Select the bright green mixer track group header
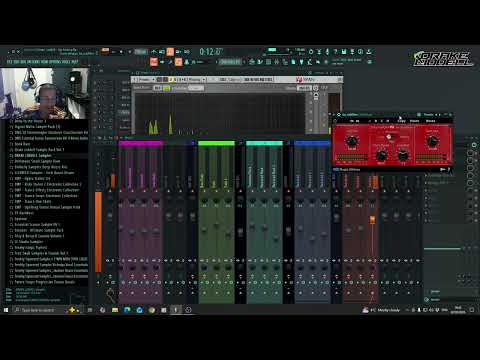Image resolution: width=480 pixels, height=360 pixels. [x=216, y=143]
